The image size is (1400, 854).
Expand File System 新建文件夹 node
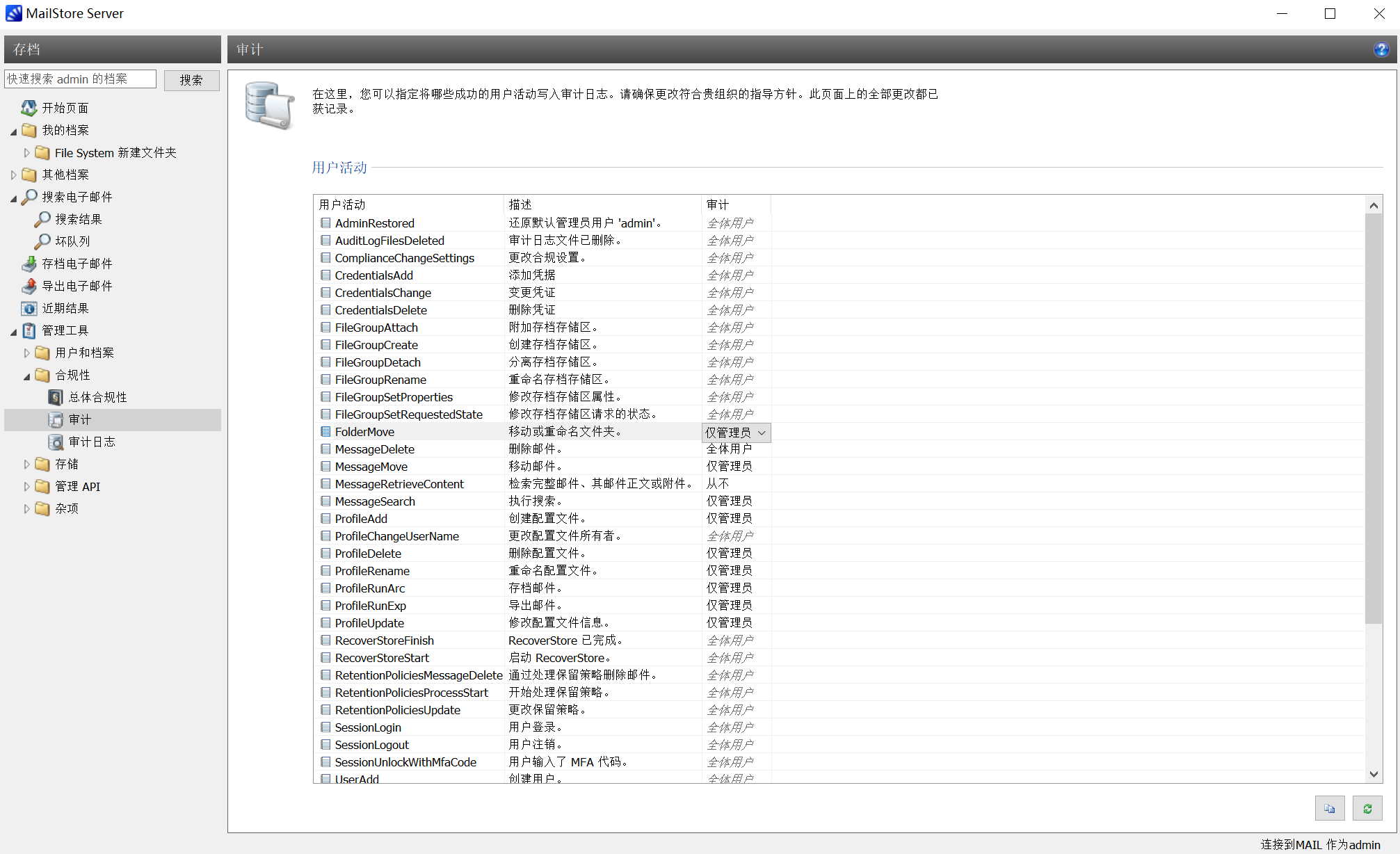[x=27, y=153]
